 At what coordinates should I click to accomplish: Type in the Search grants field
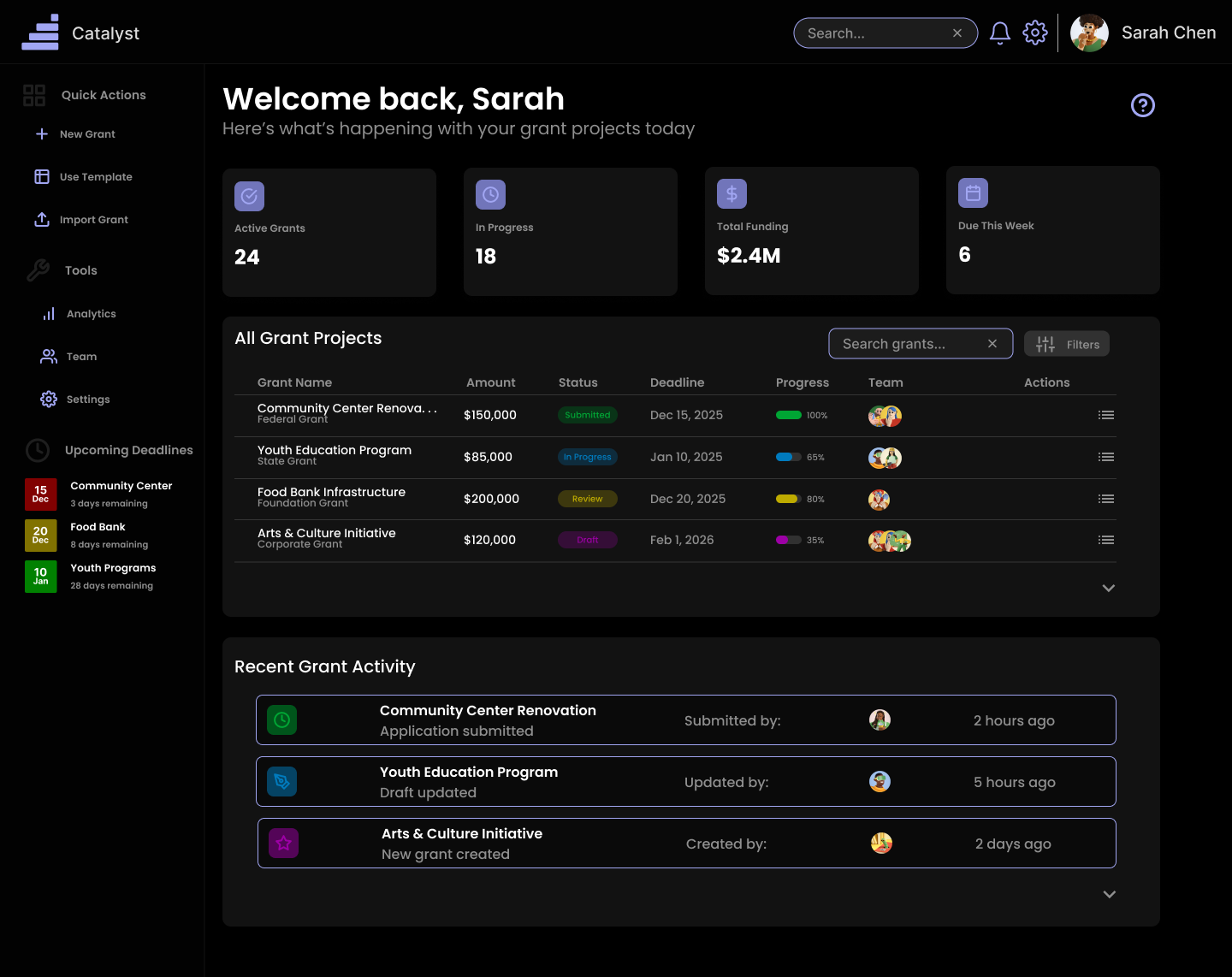coord(907,344)
